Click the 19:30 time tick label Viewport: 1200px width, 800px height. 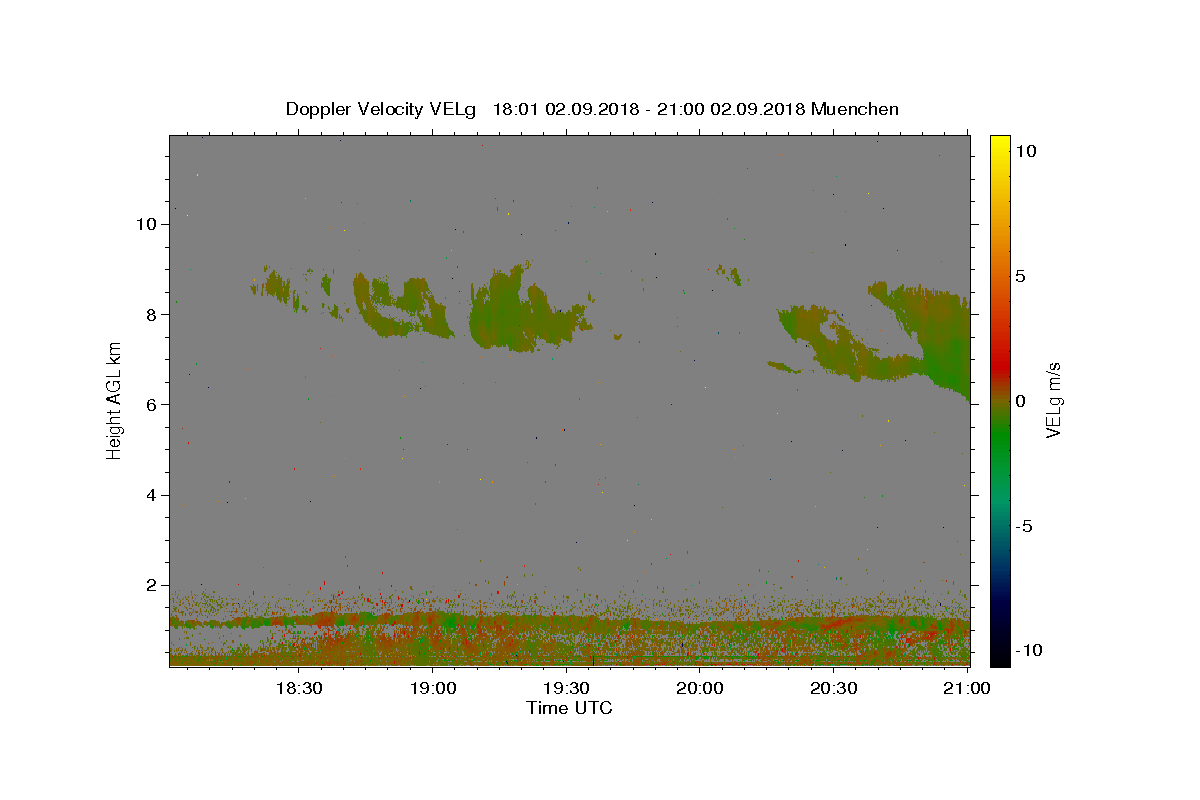(566, 688)
